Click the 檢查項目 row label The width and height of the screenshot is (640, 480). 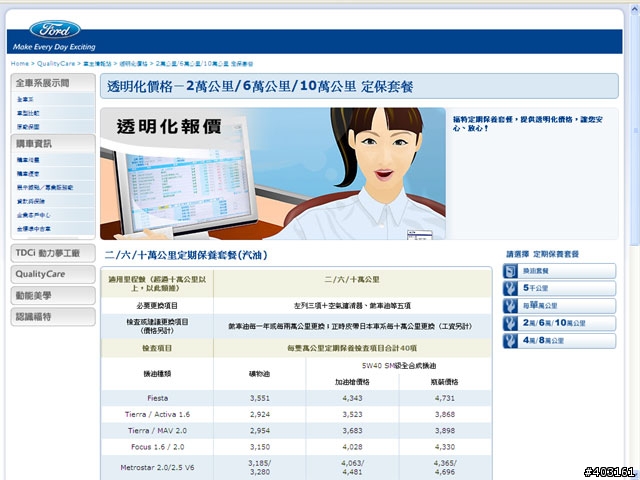point(157,348)
